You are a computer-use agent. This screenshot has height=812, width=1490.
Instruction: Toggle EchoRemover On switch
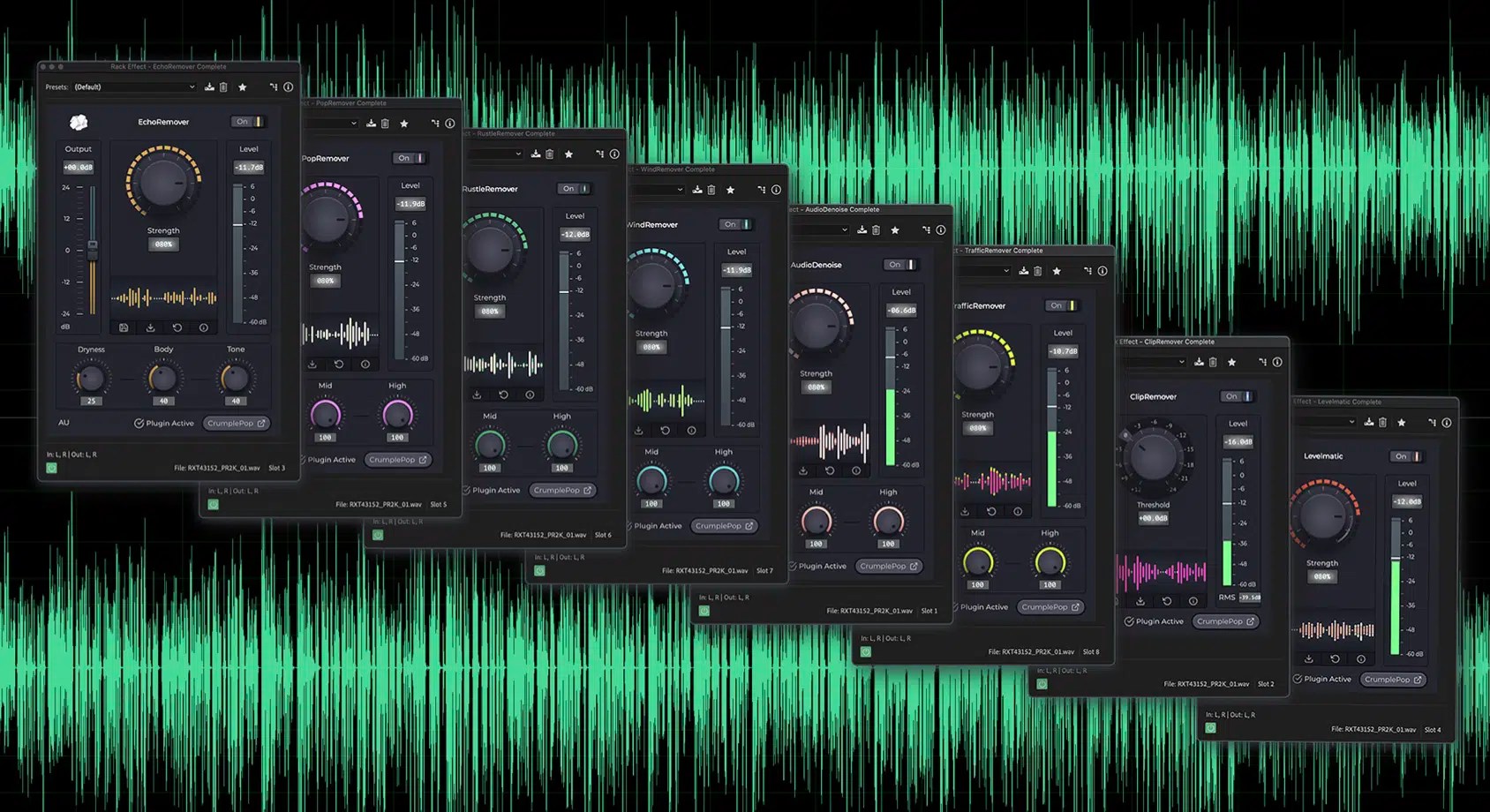(x=250, y=122)
